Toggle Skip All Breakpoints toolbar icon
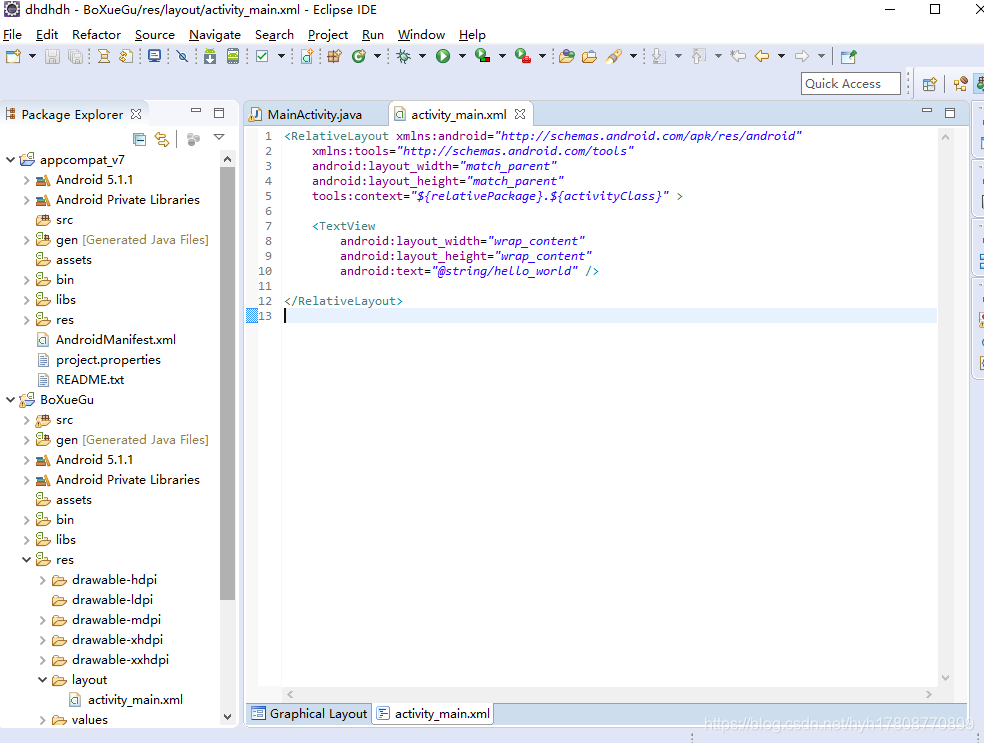Screen dimensions: 984x743 pos(182,56)
